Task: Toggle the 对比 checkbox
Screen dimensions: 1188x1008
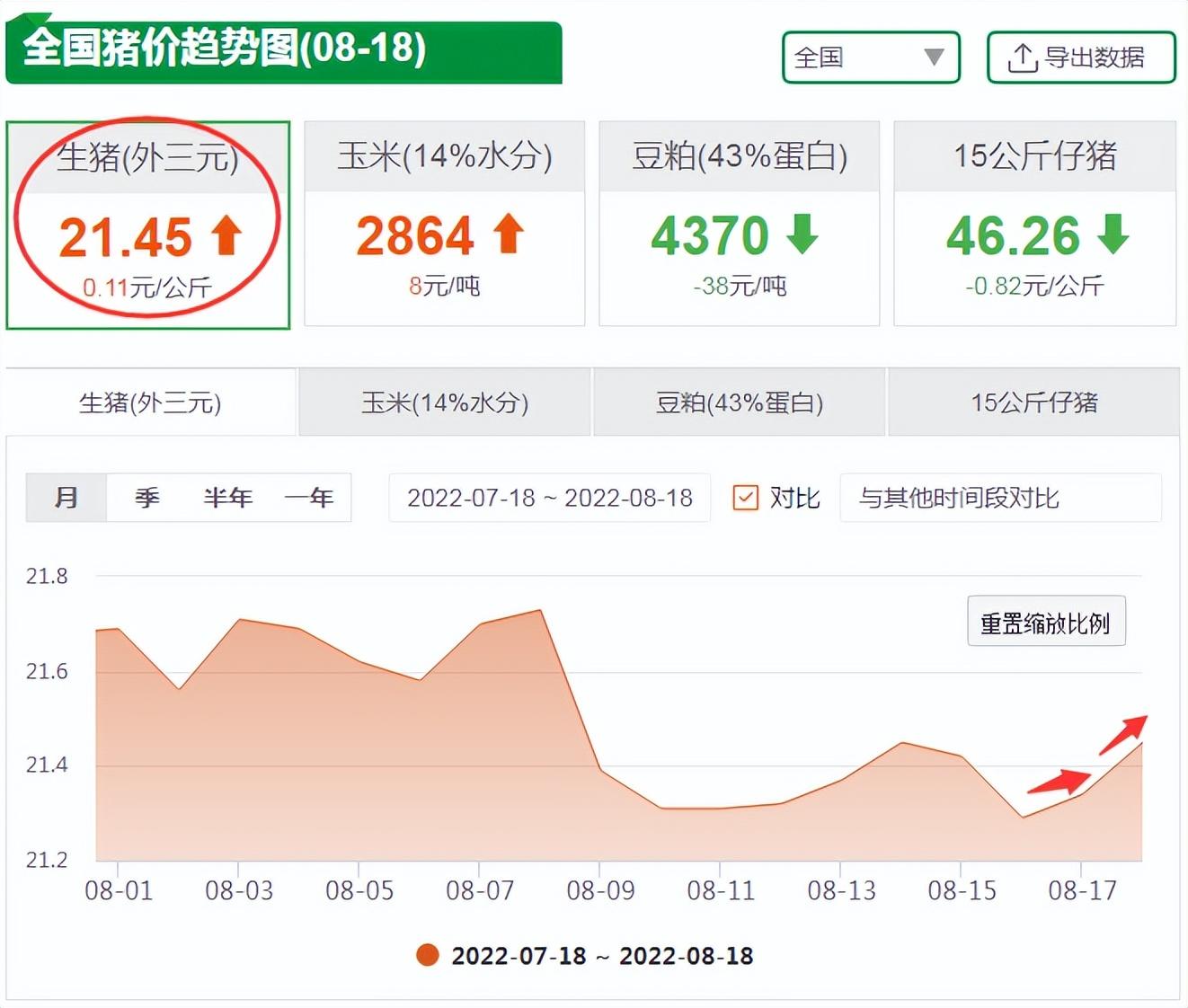Action: pos(746,498)
